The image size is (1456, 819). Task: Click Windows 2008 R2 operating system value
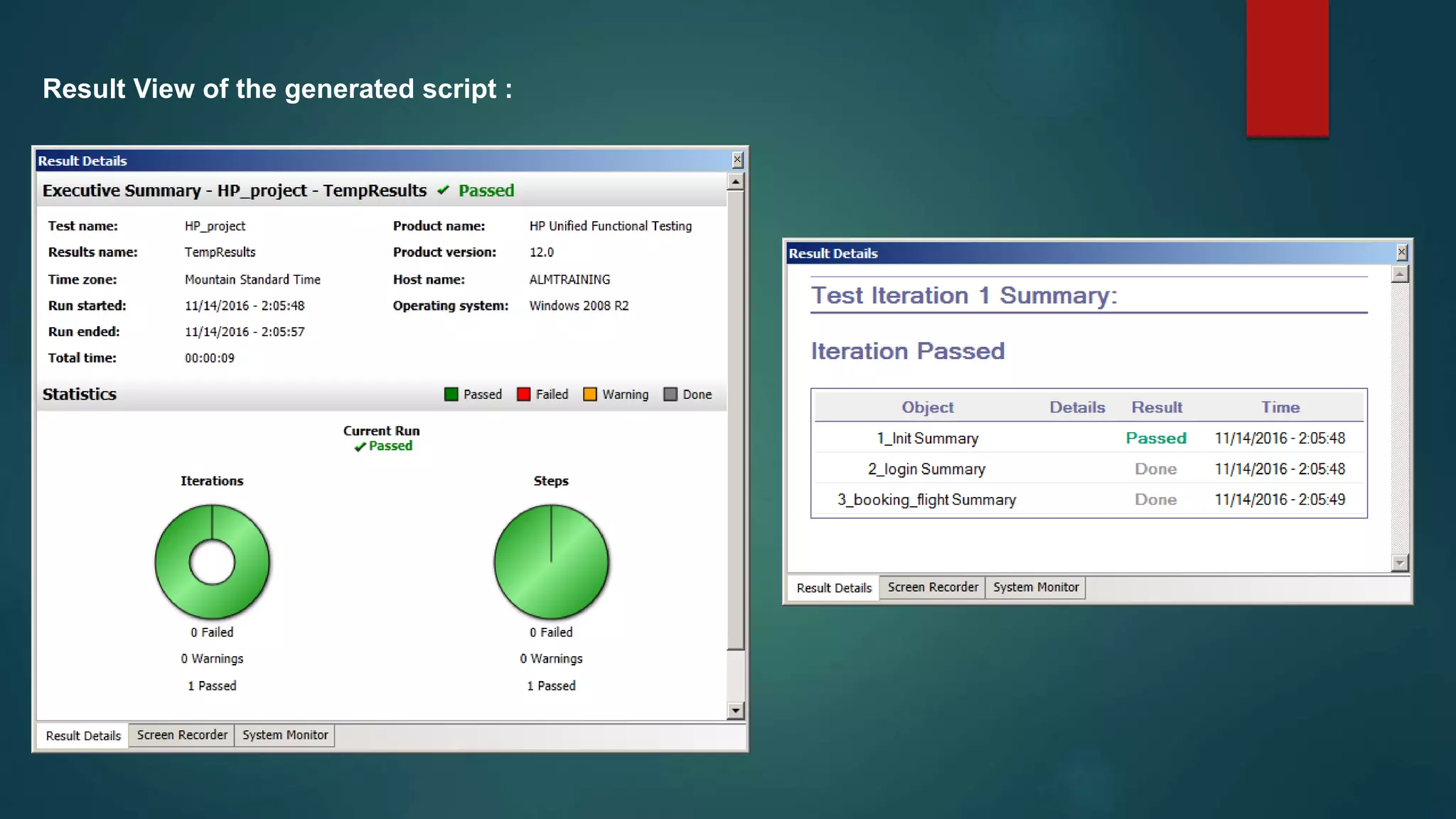[579, 306]
